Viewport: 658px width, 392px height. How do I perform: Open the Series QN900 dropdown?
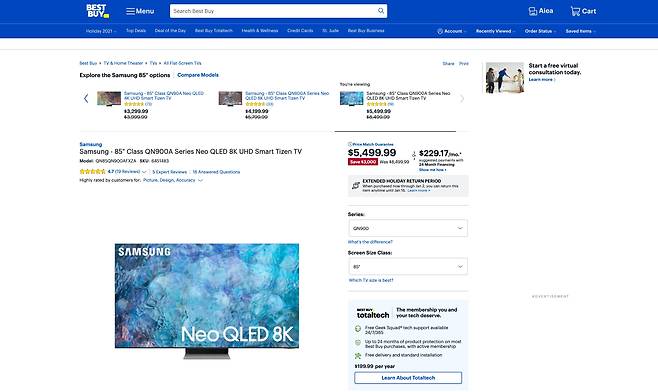tap(408, 228)
